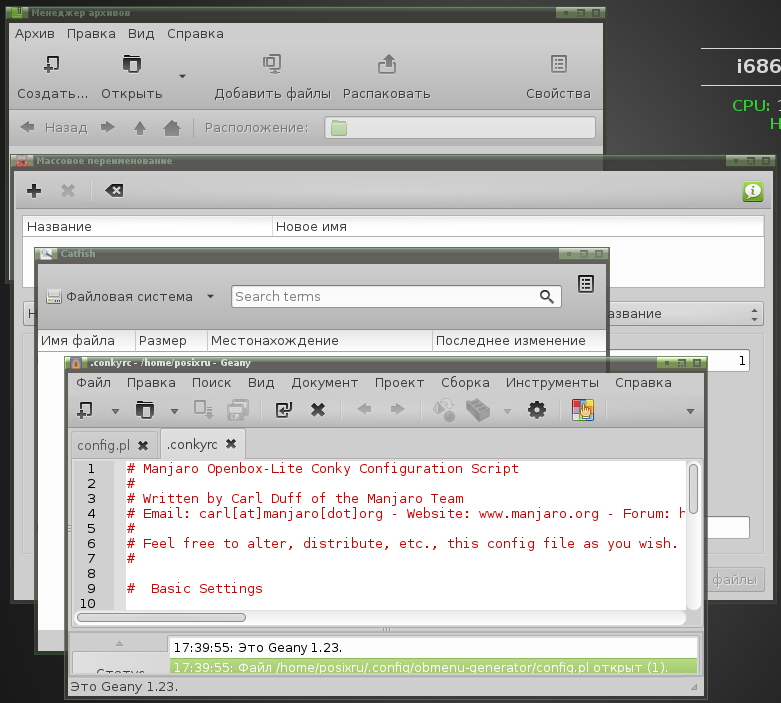The width and height of the screenshot is (781, 703).
Task: Click Execute gear icon in Geany toolbar
Action: click(536, 410)
